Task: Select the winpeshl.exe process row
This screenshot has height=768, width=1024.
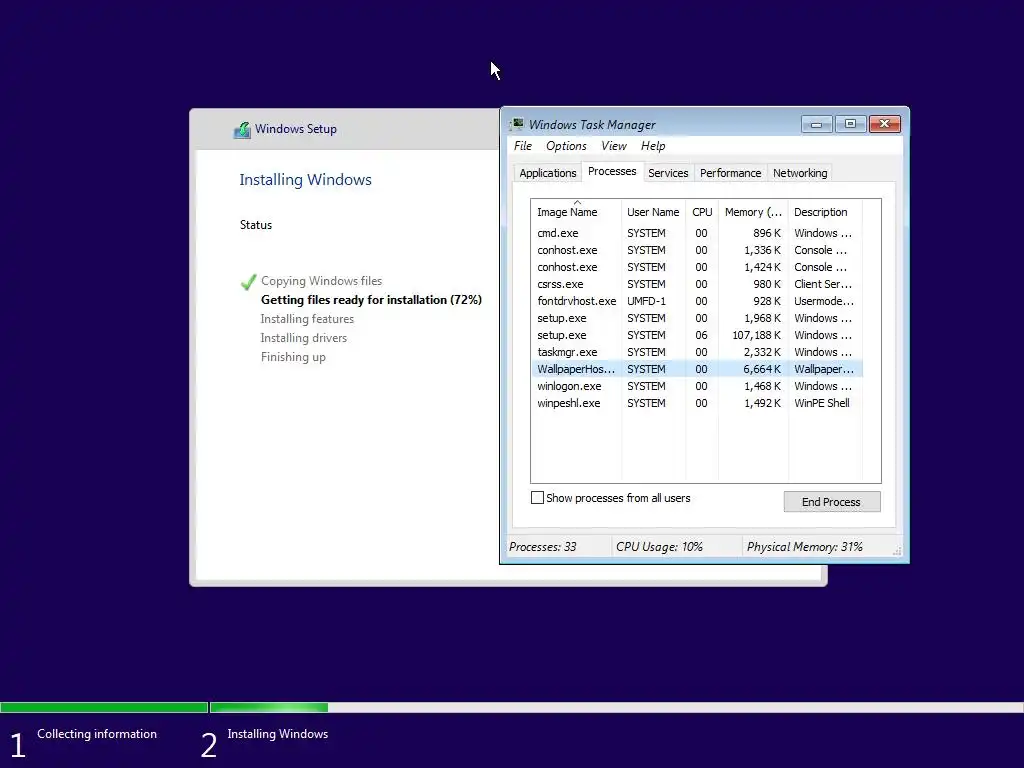Action: pos(697,403)
